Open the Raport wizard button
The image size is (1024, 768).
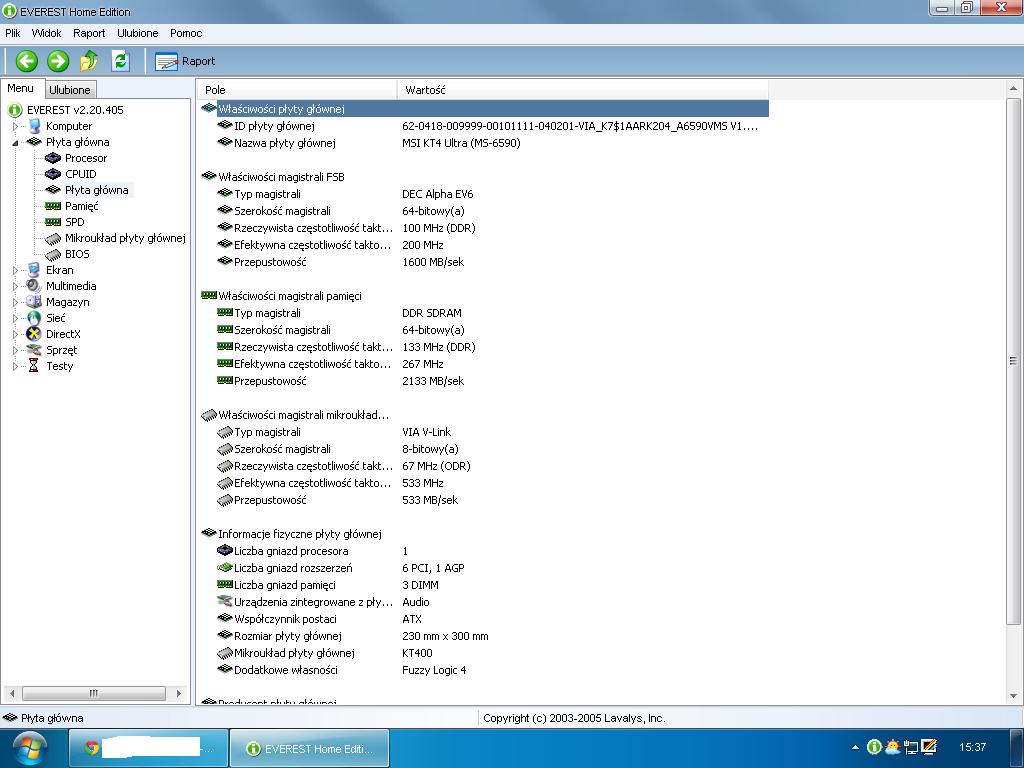[185, 61]
